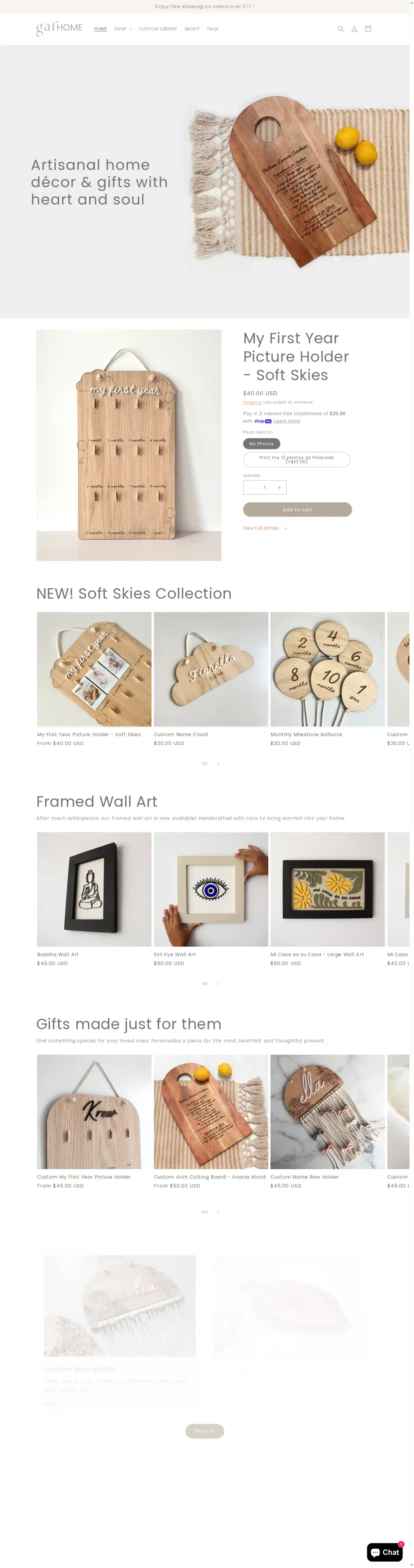The height and width of the screenshot is (1568, 414).
Task: Go to next slide in Framed Wall Art
Action: pos(218,984)
